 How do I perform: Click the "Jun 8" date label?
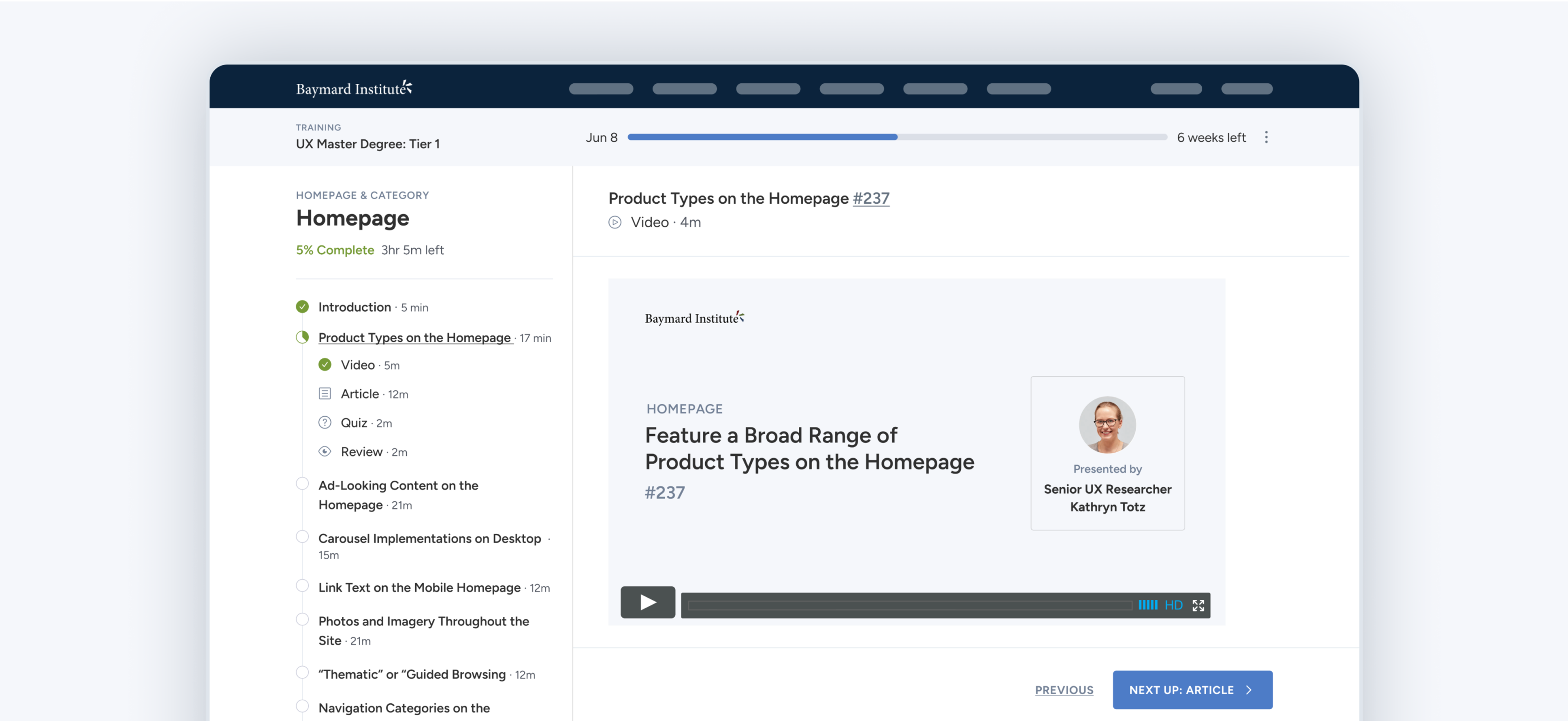[601, 138]
